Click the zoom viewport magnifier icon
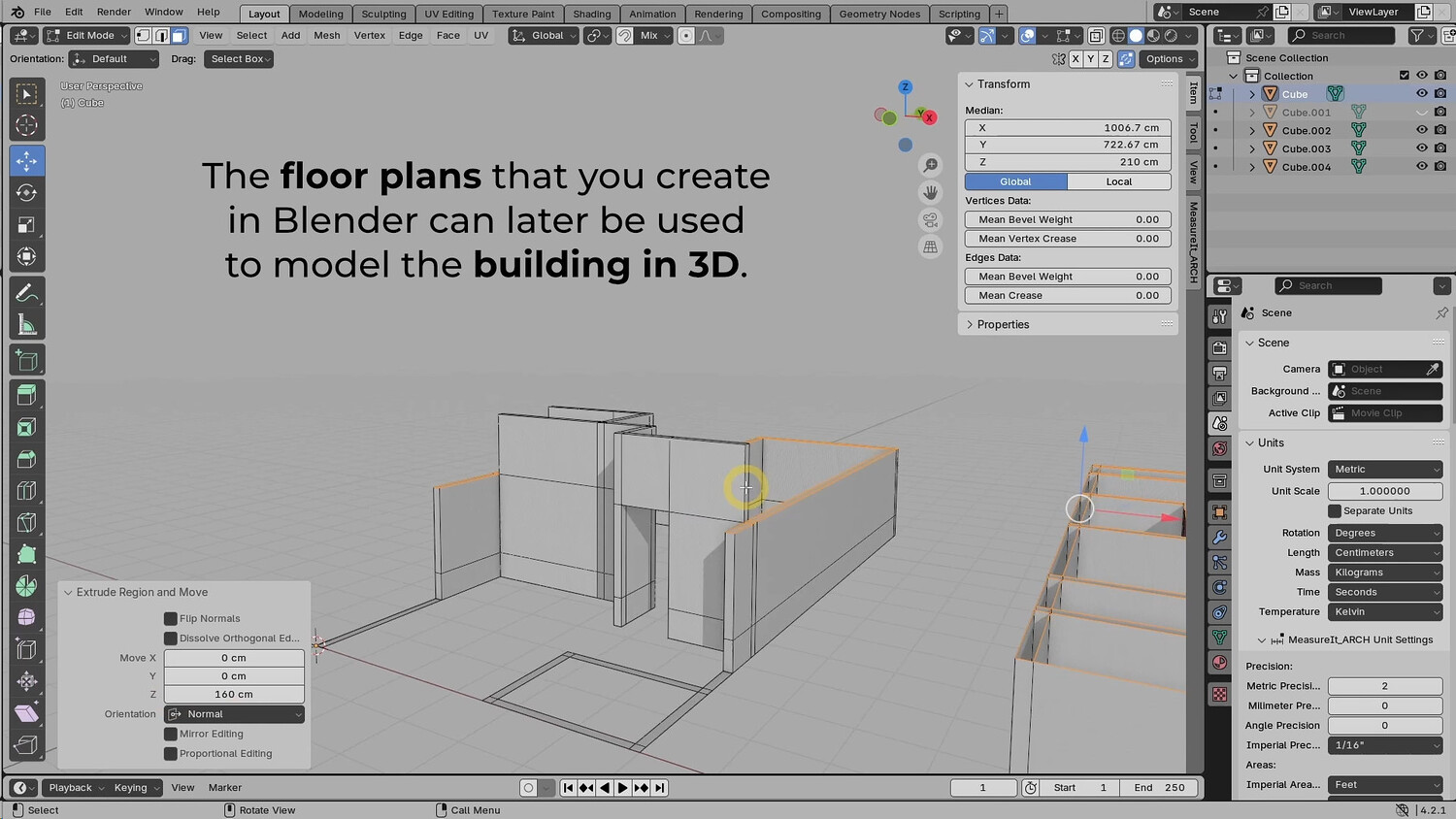The image size is (1456, 819). pyautogui.click(x=930, y=166)
